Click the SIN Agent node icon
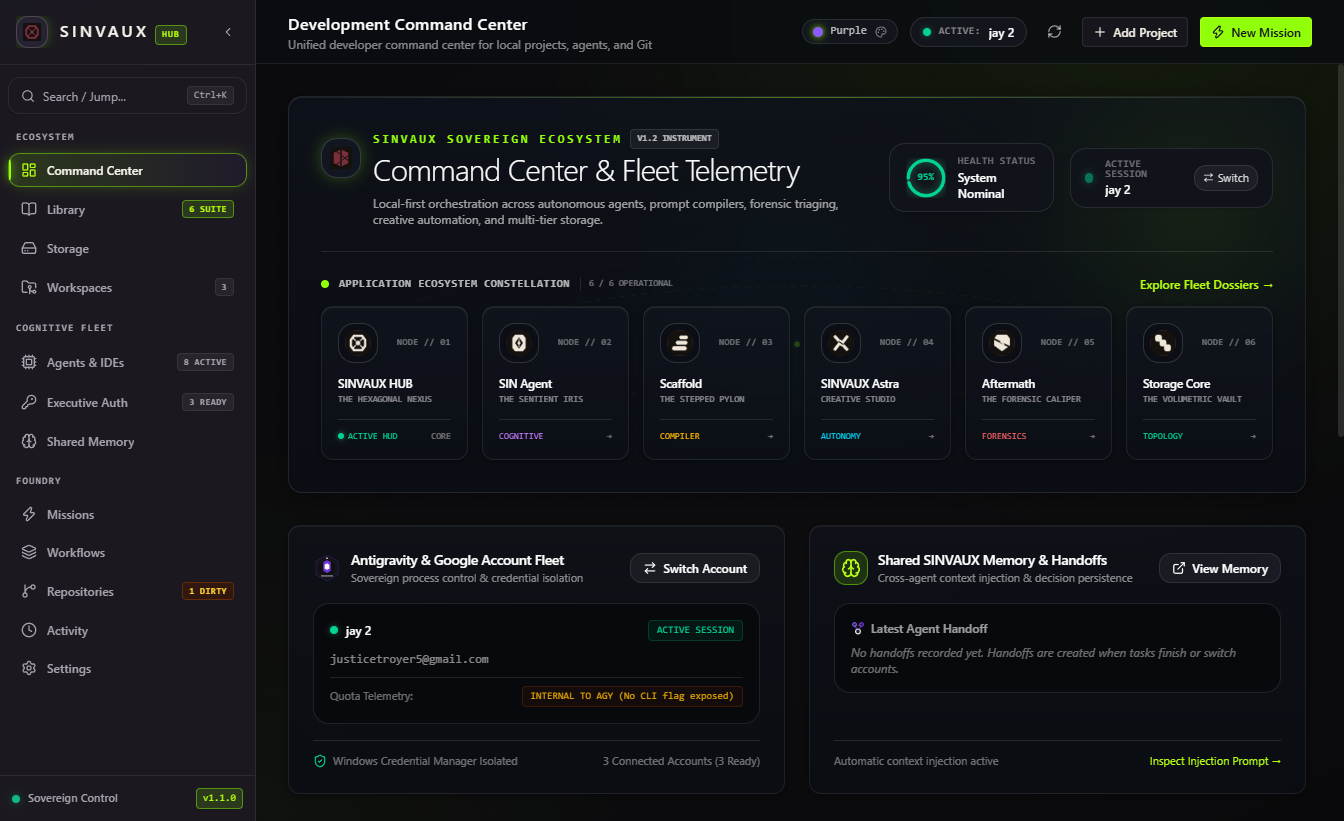 (518, 343)
